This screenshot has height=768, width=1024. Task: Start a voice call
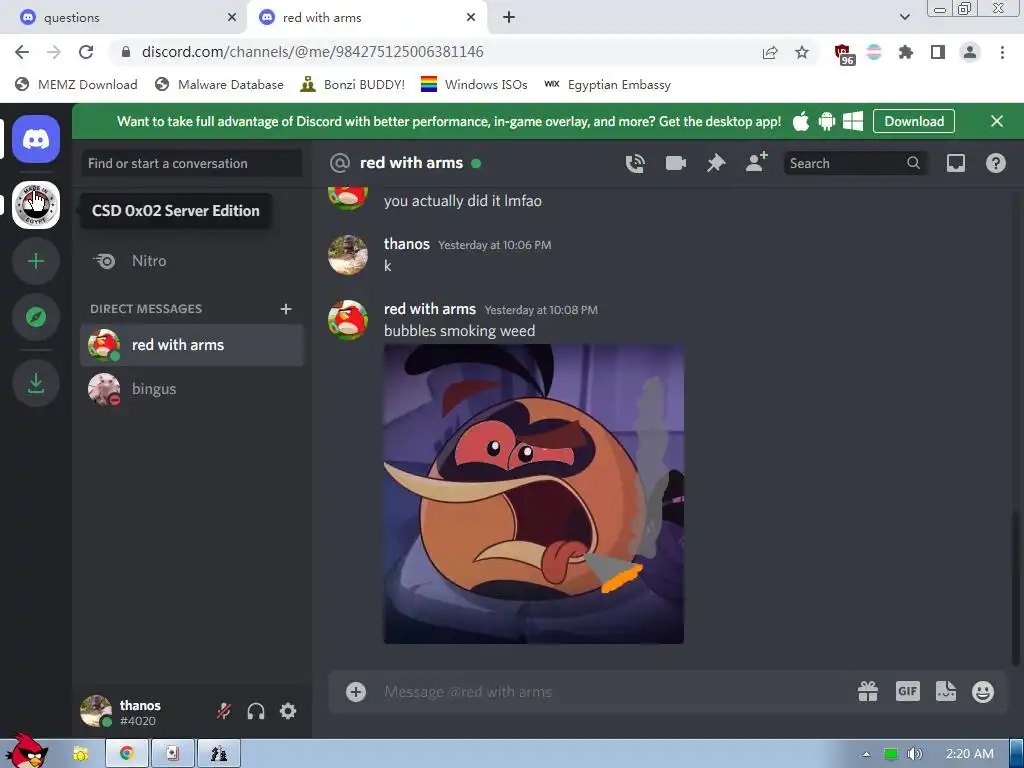click(635, 163)
